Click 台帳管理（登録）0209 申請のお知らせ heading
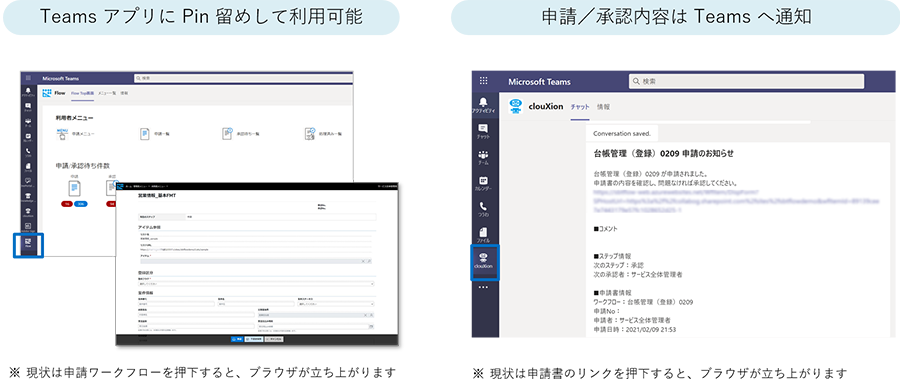Screen dimensions: 900x385 coord(664,153)
